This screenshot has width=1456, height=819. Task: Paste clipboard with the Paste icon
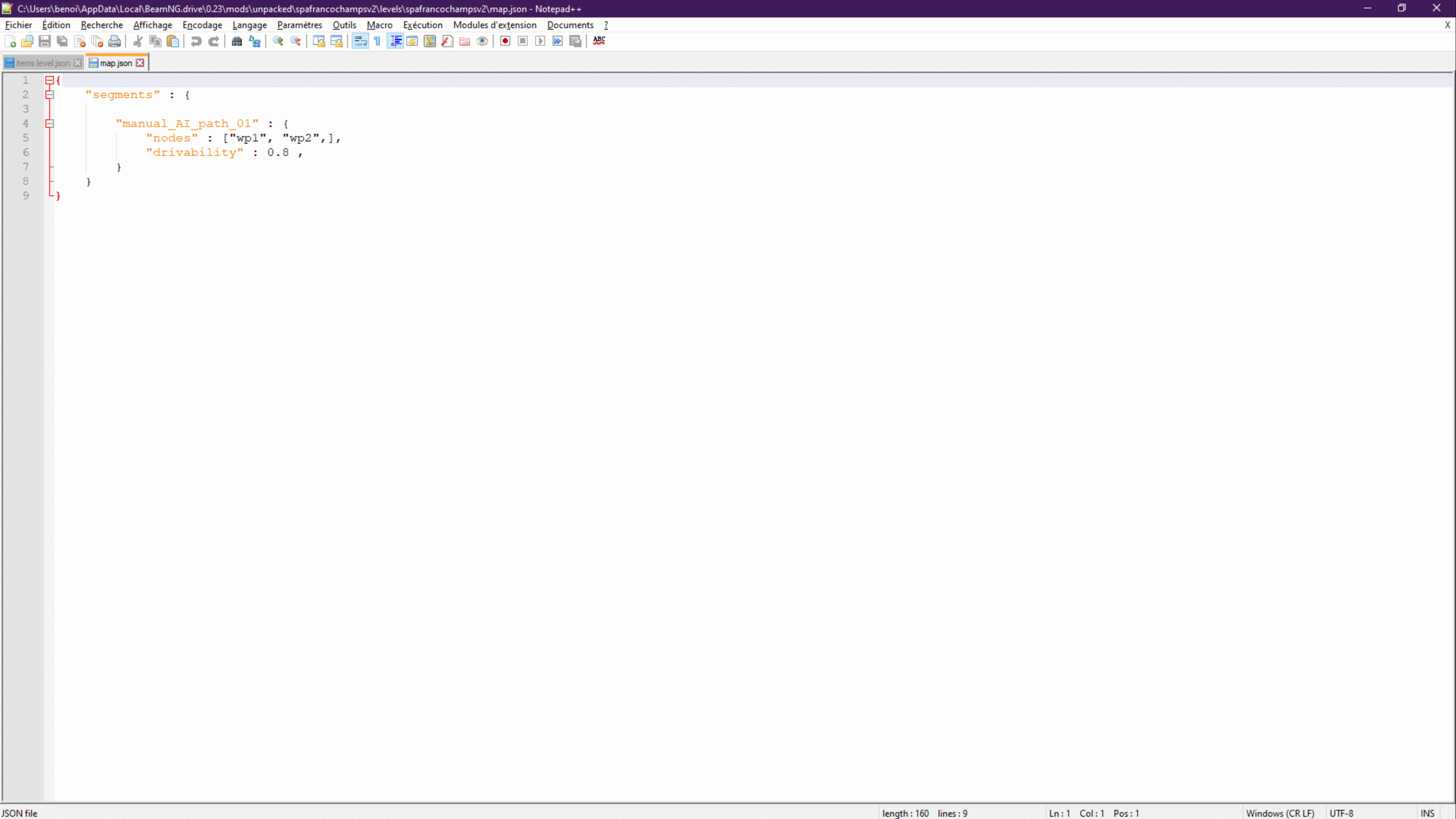[173, 41]
